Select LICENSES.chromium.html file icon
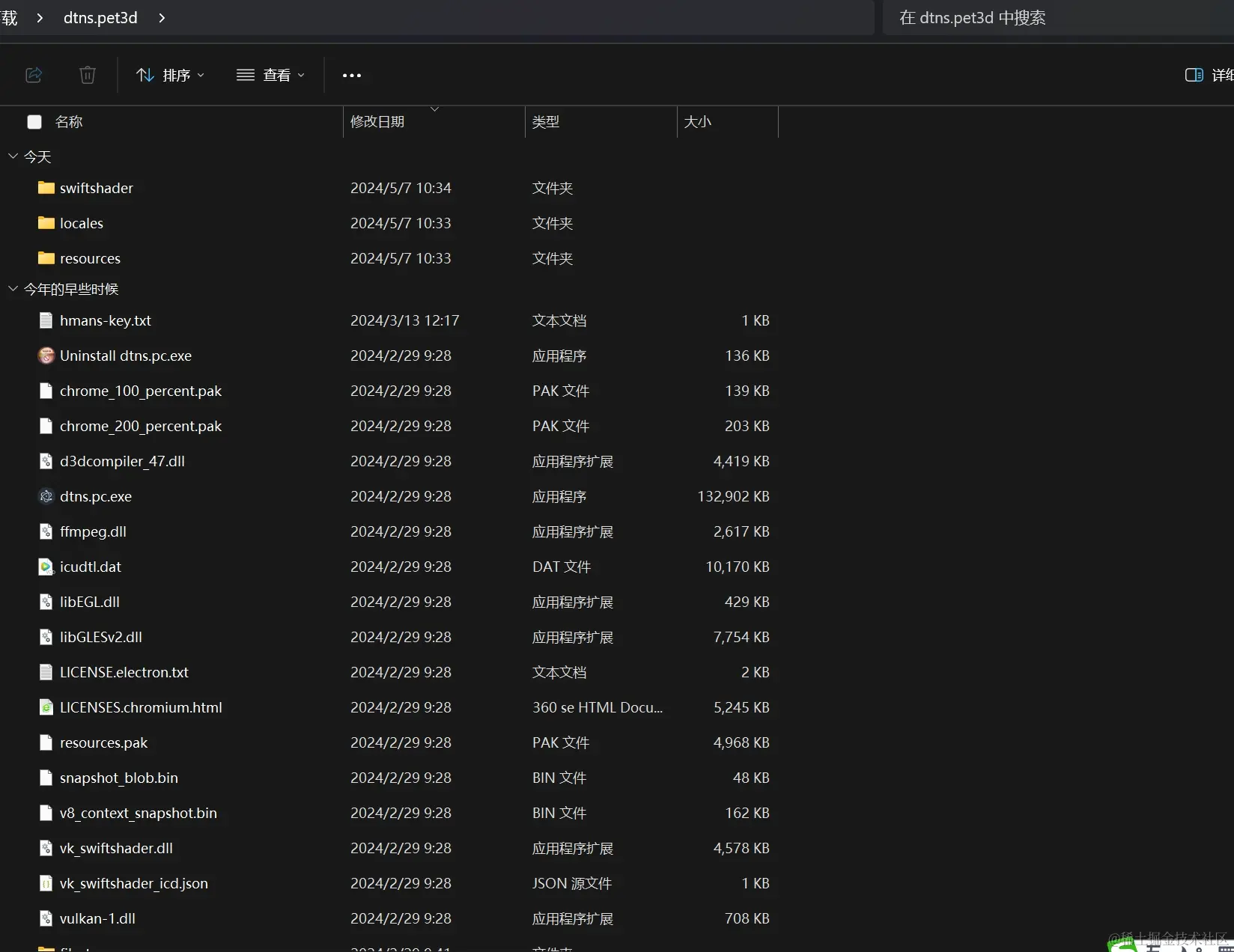1234x952 pixels. [46, 707]
